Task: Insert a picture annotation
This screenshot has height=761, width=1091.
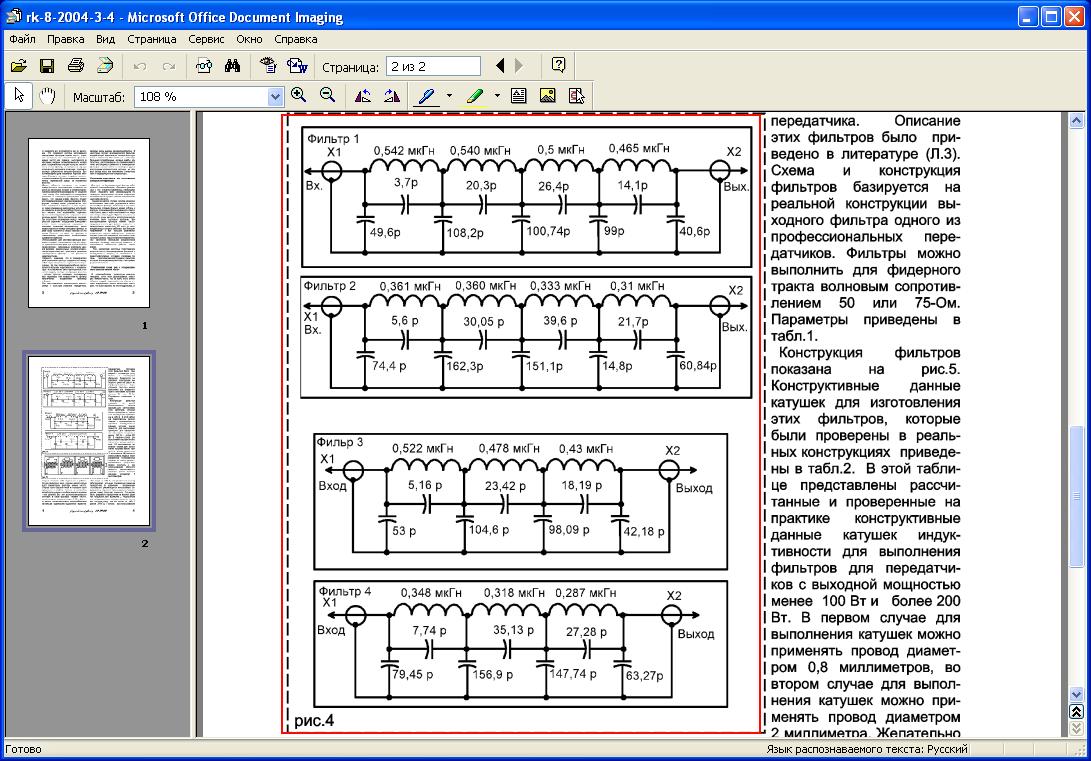Action: (x=548, y=96)
